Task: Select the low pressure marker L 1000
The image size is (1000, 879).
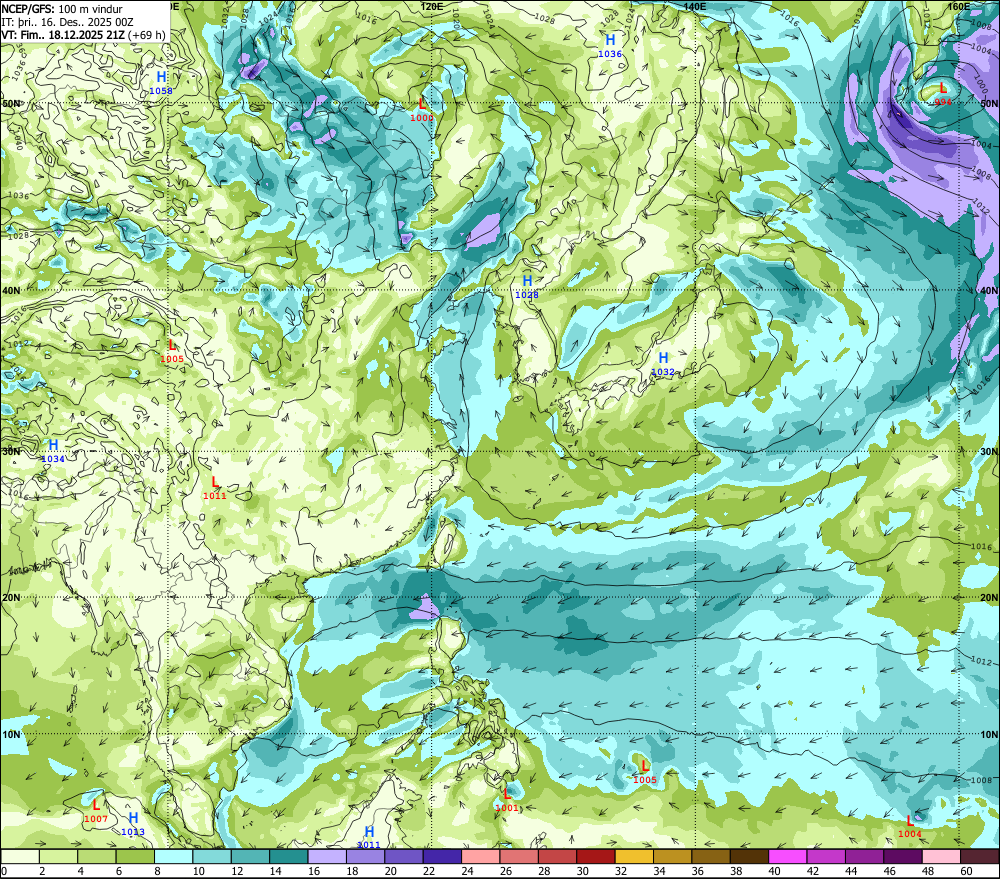Action: (x=422, y=110)
